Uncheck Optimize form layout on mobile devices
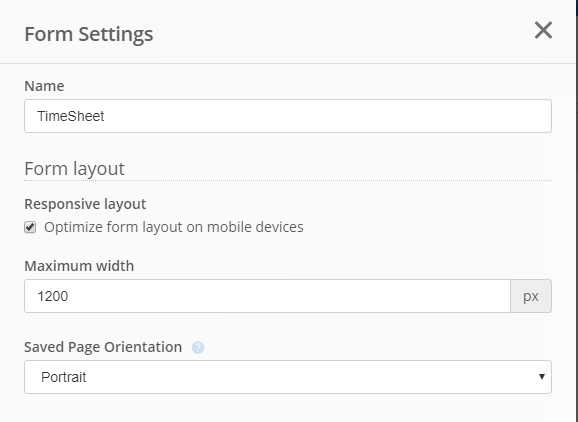This screenshot has height=422, width=578. (x=30, y=227)
